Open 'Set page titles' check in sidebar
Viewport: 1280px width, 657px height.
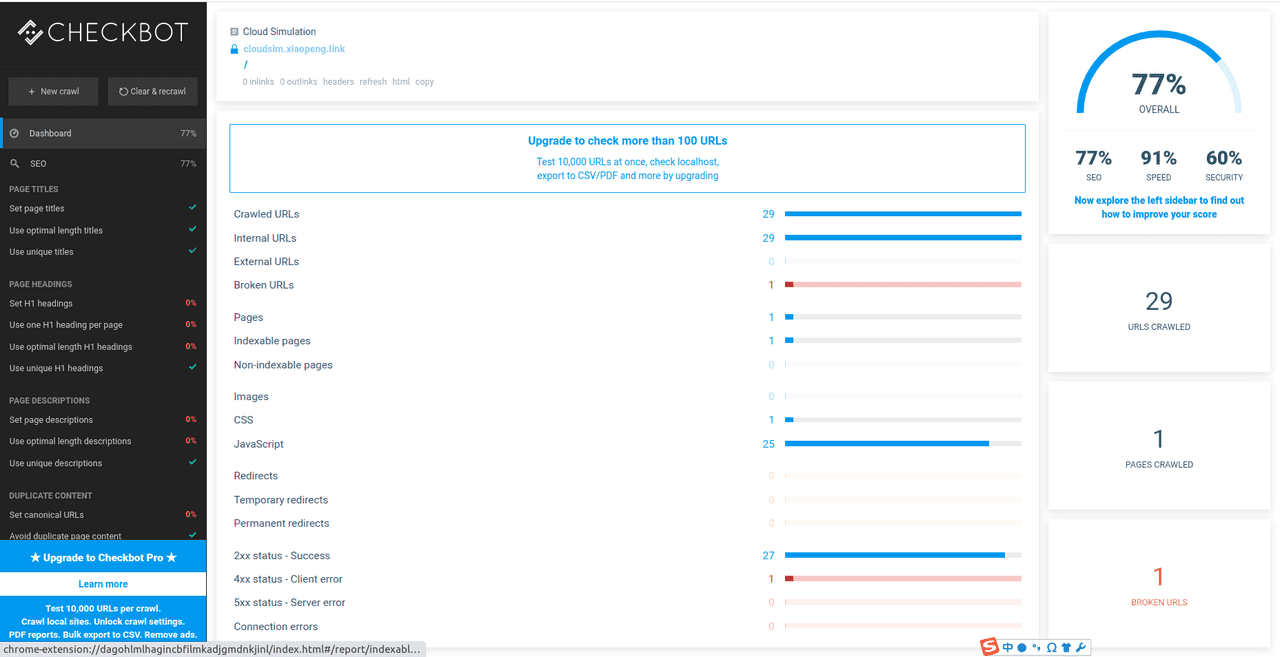click(x=37, y=208)
